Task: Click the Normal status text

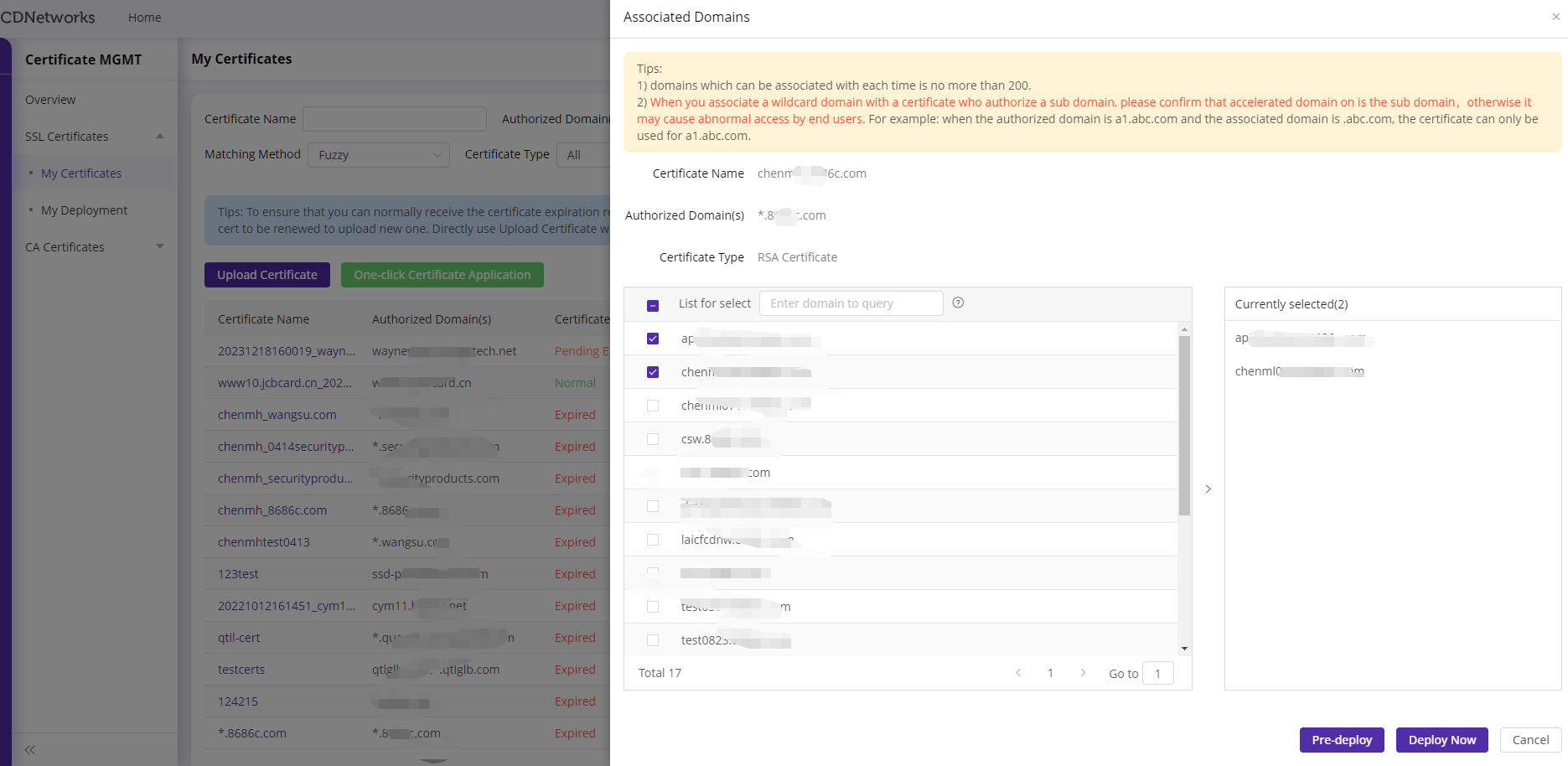Action: [x=575, y=383]
